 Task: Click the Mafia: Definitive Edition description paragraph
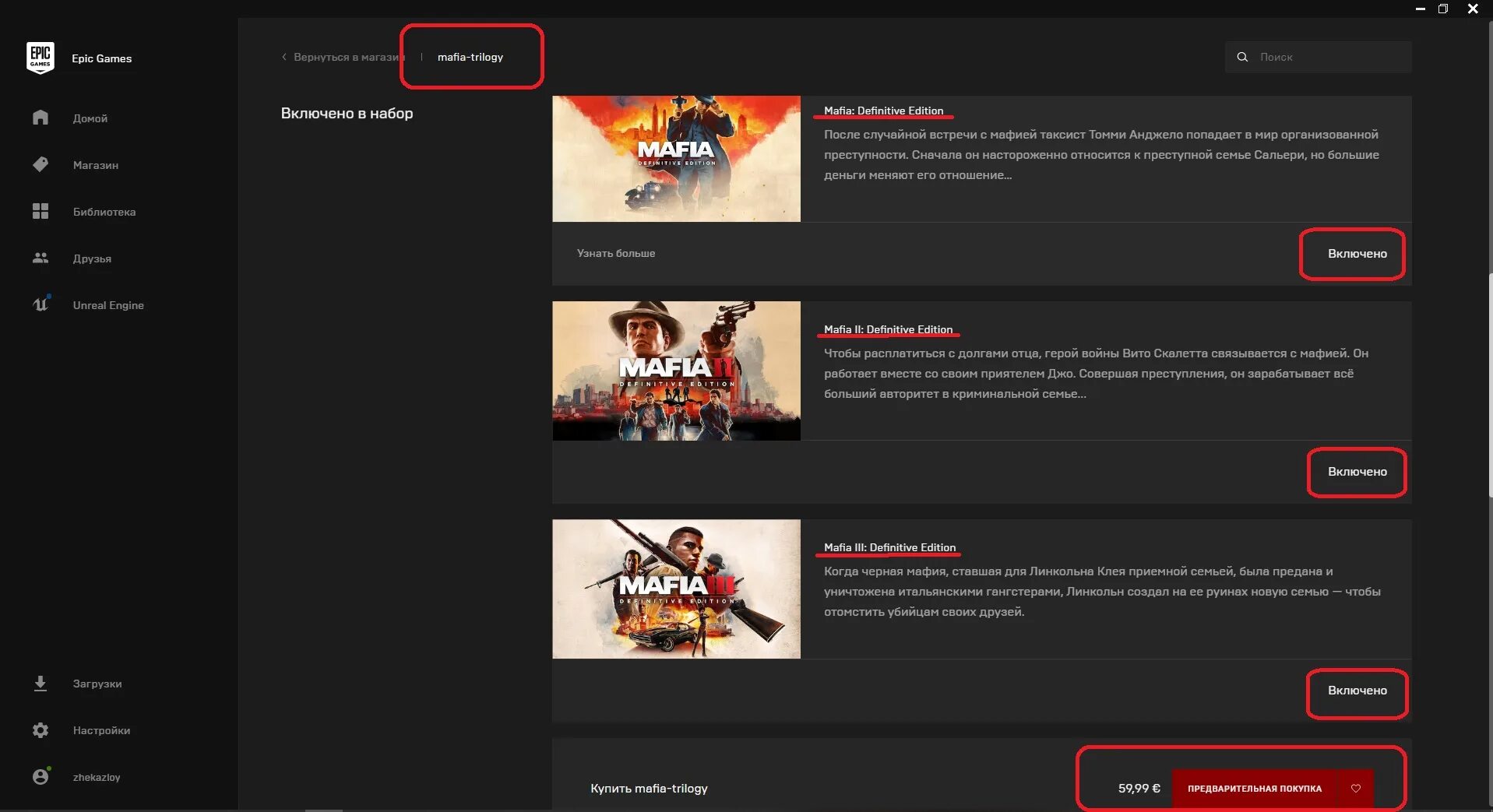pos(1101,155)
